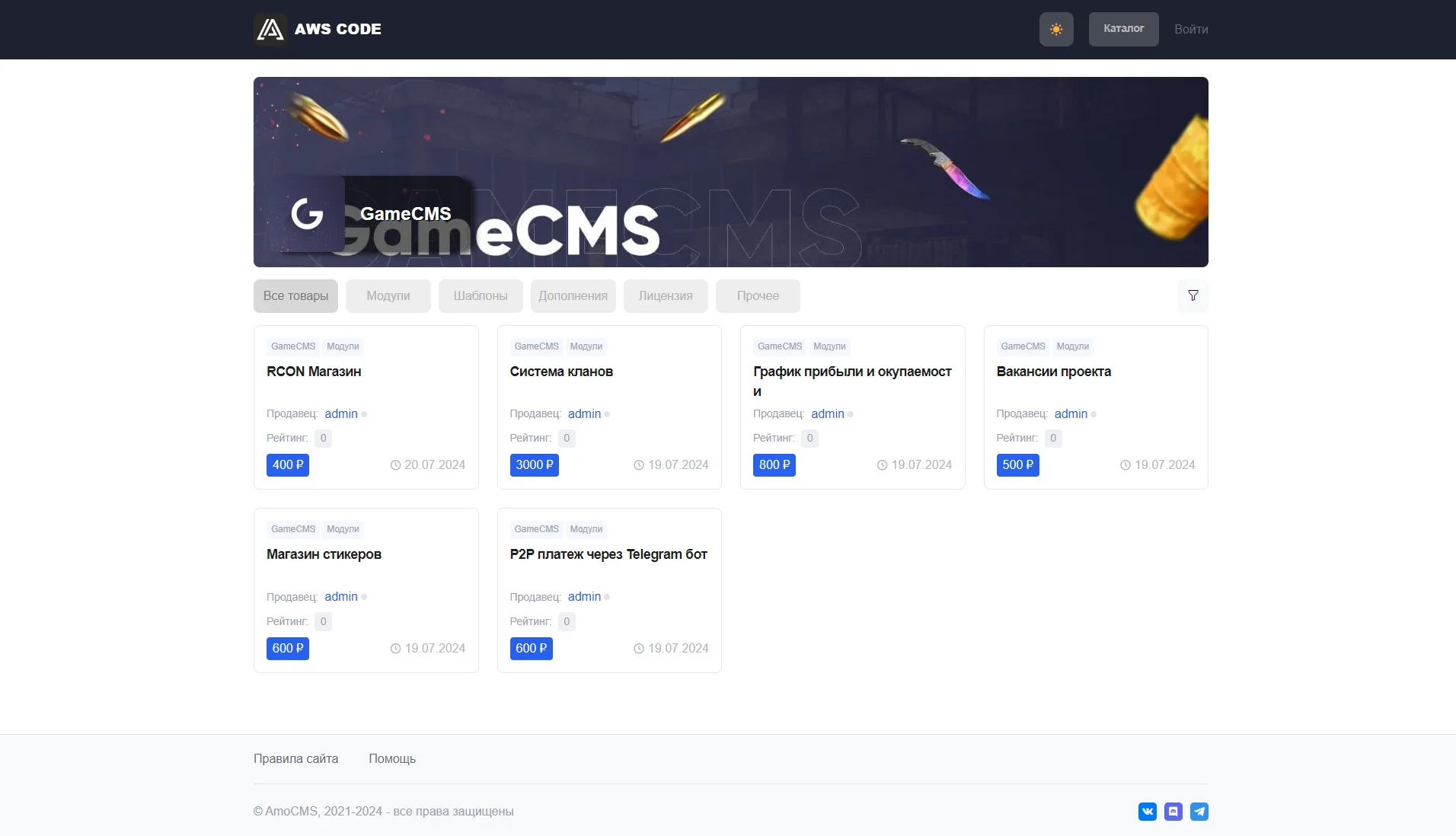Click the Войти login link
This screenshot has width=1456, height=836.
coord(1191,29)
